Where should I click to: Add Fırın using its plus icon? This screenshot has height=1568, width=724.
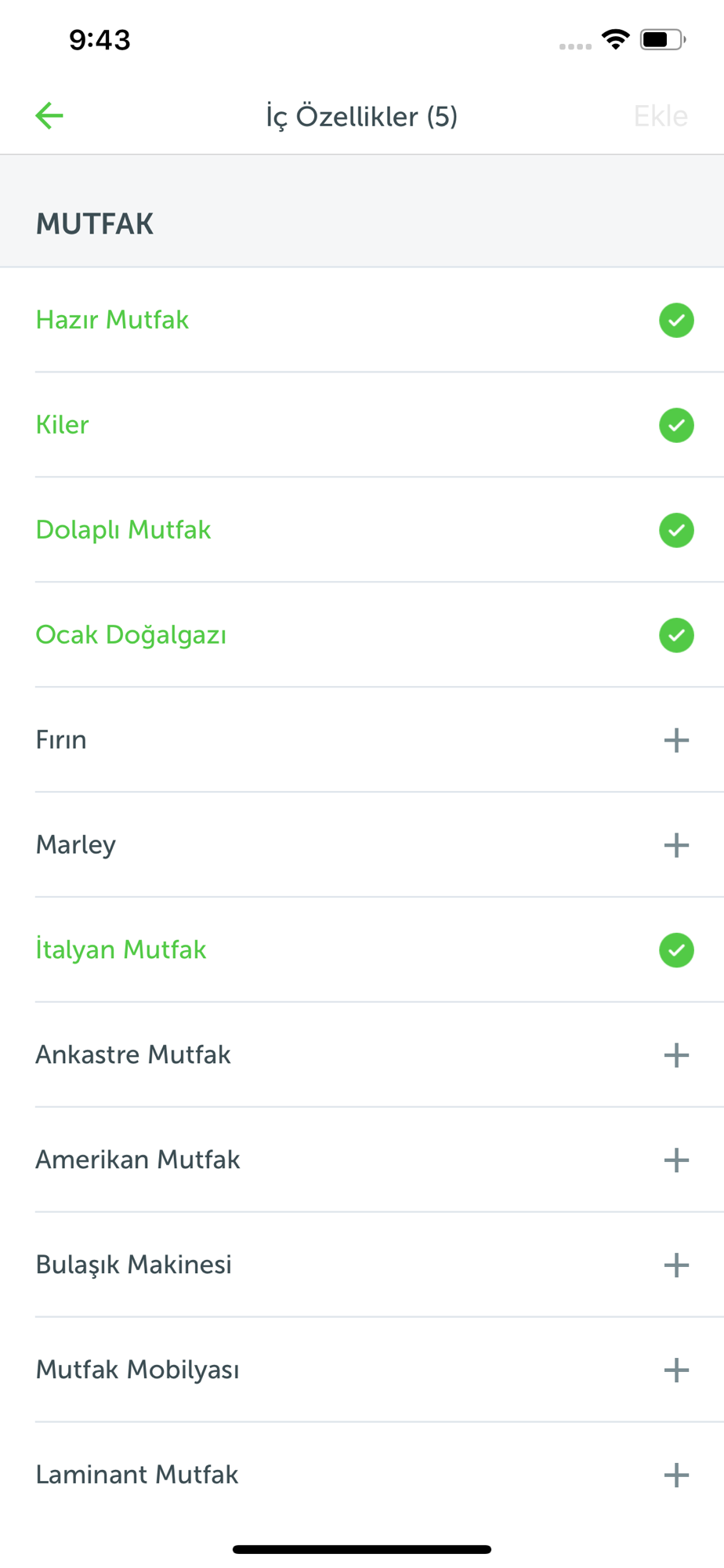676,741
